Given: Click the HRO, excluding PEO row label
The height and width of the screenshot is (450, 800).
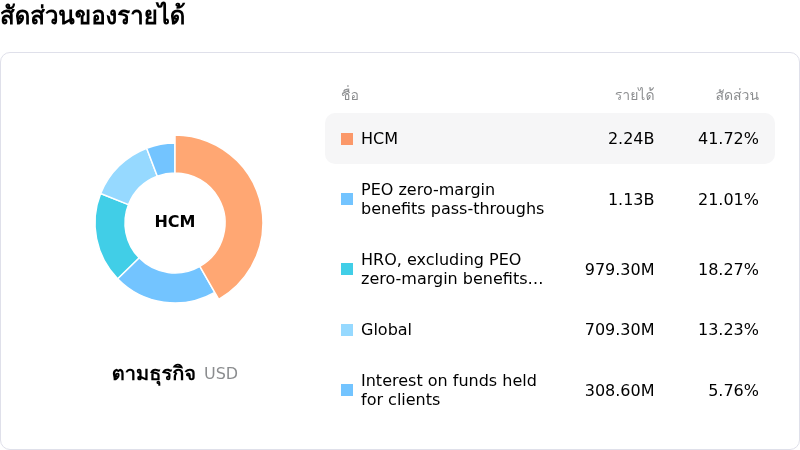Looking at the screenshot, I should pyautogui.click(x=452, y=269).
